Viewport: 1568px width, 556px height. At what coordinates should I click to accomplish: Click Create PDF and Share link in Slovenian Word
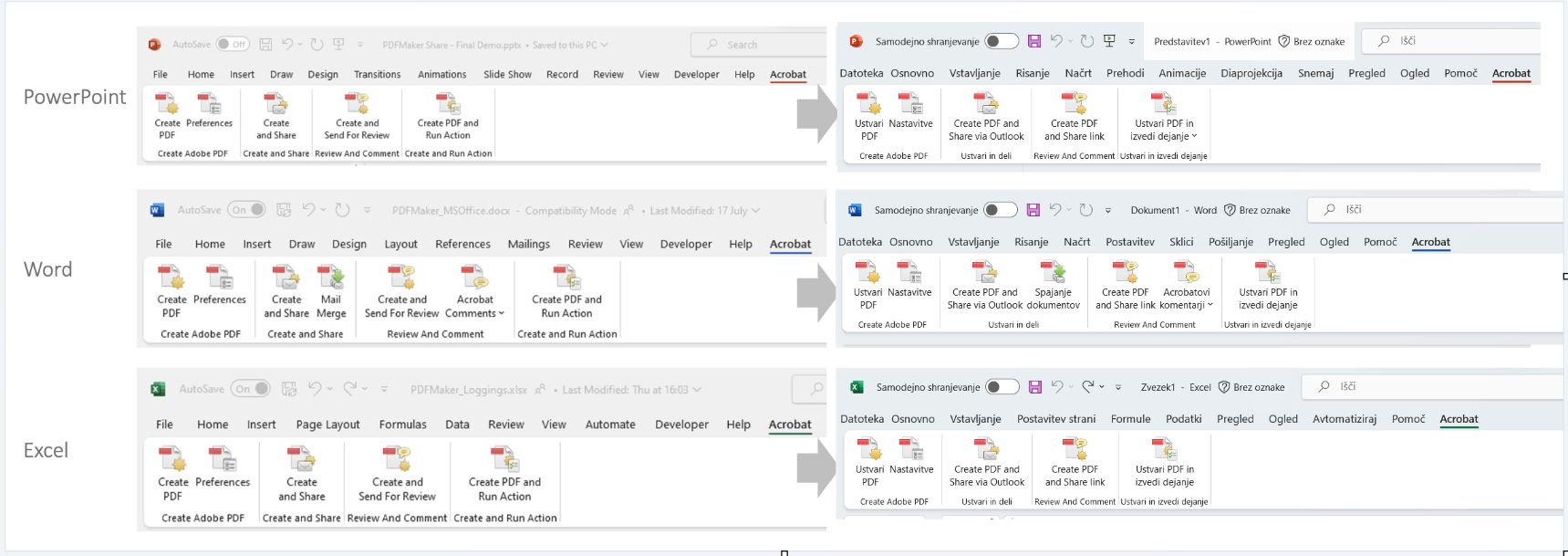[x=1125, y=286]
